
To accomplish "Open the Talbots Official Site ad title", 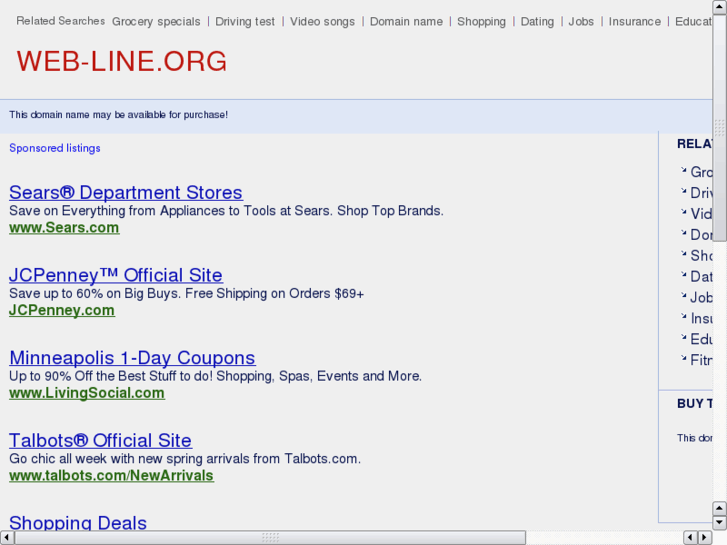I will [x=100, y=440].
